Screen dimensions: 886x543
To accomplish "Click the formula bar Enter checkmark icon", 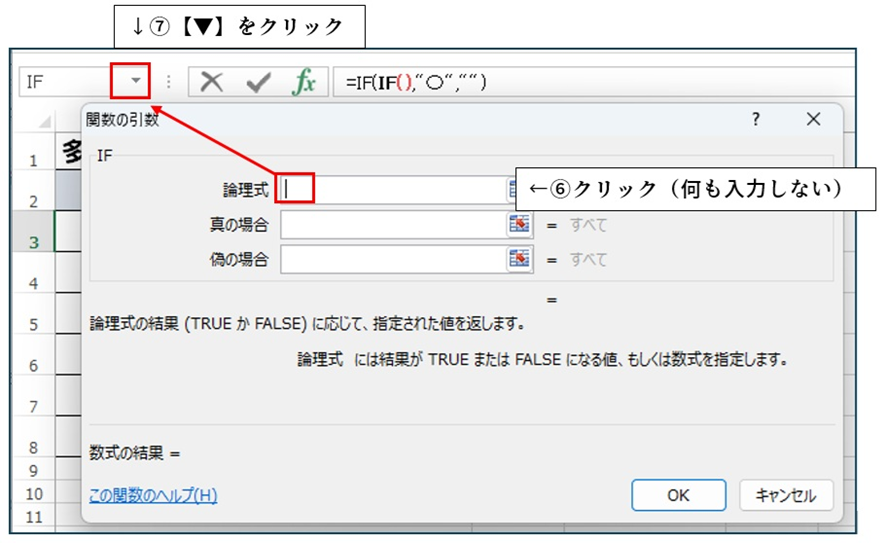I will click(x=258, y=83).
